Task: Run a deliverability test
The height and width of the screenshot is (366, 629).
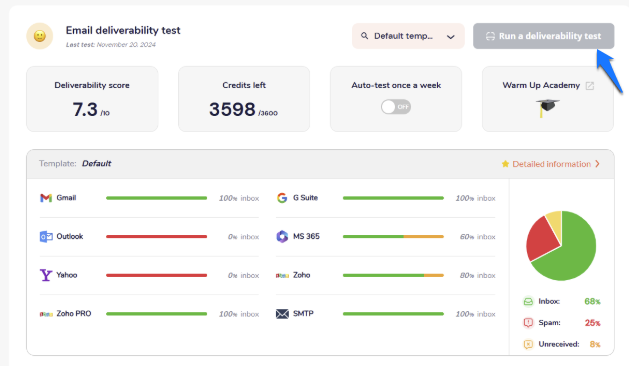Action: 544,36
